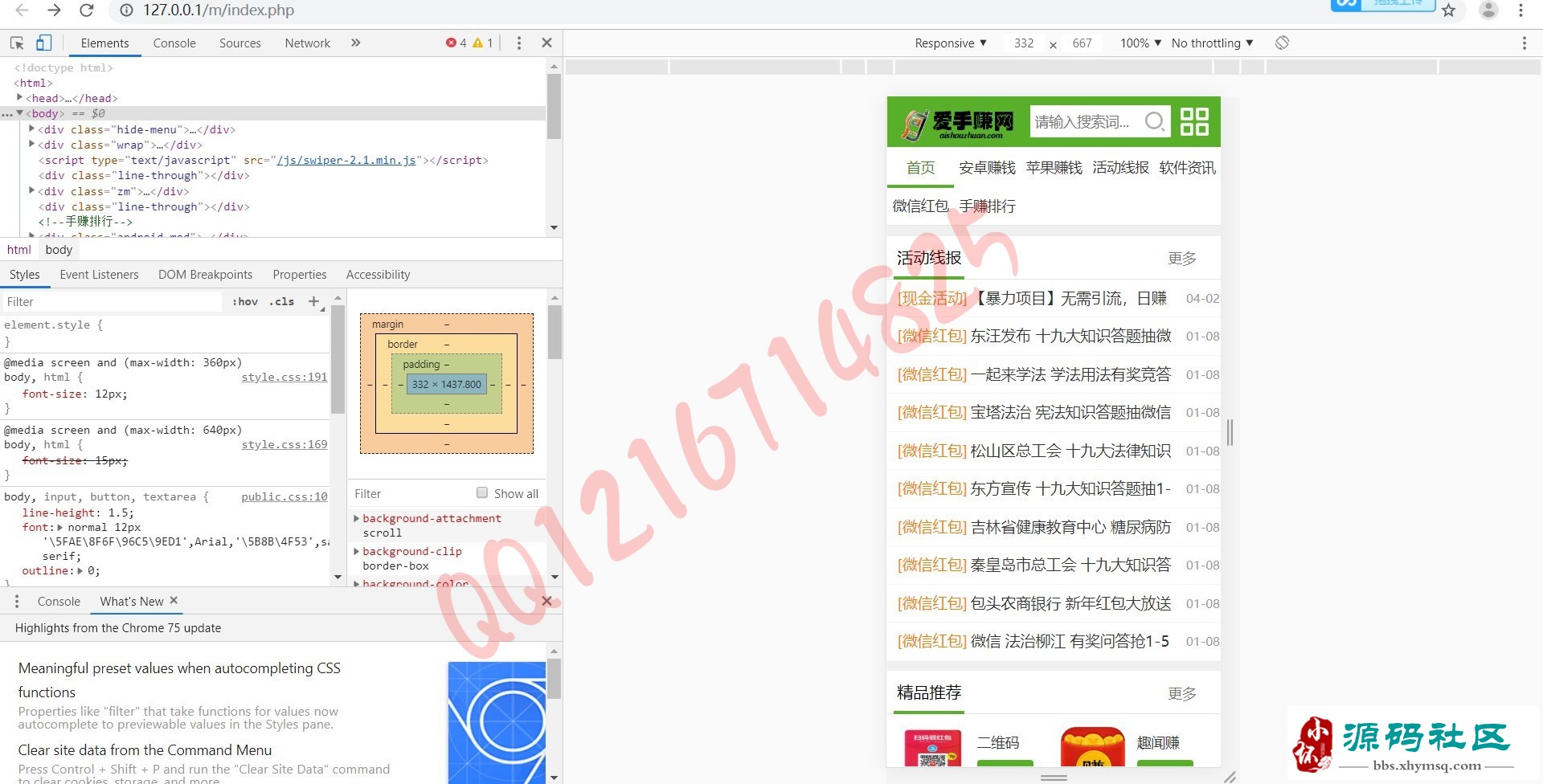Open the style.css:191 source link

pyautogui.click(x=284, y=378)
